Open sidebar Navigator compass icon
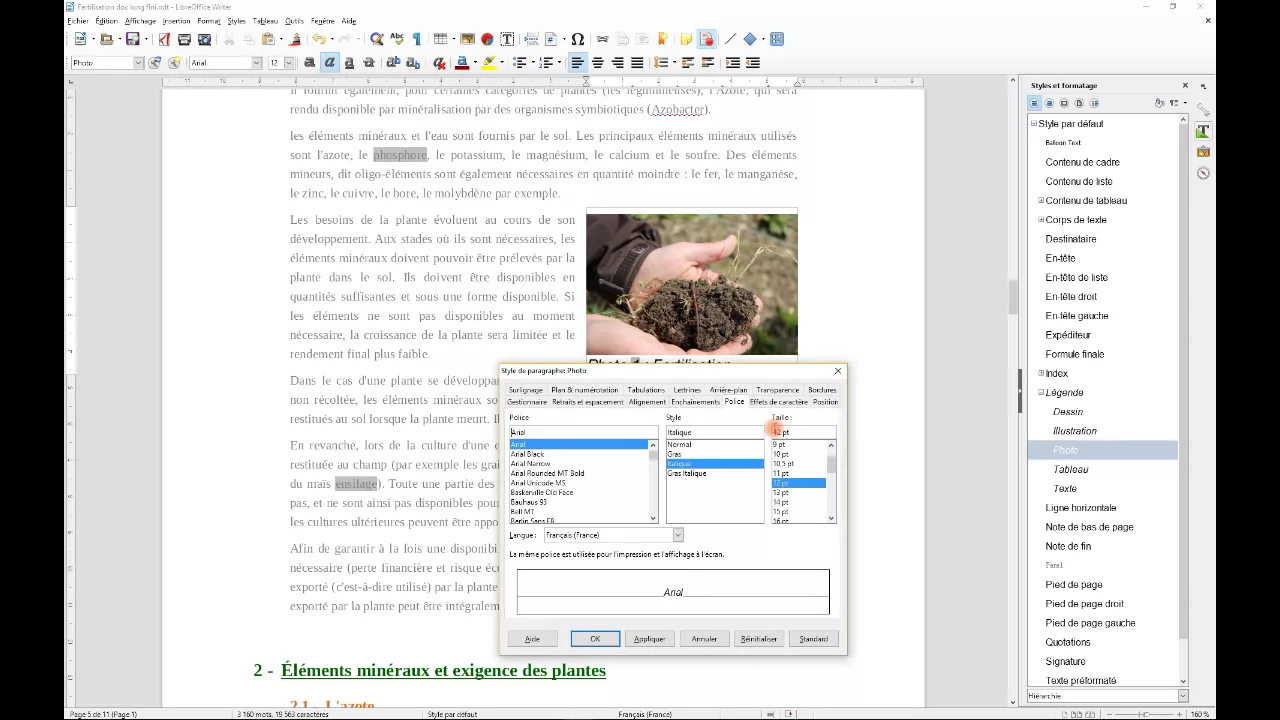Image resolution: width=1280 pixels, height=720 pixels. [x=1203, y=173]
